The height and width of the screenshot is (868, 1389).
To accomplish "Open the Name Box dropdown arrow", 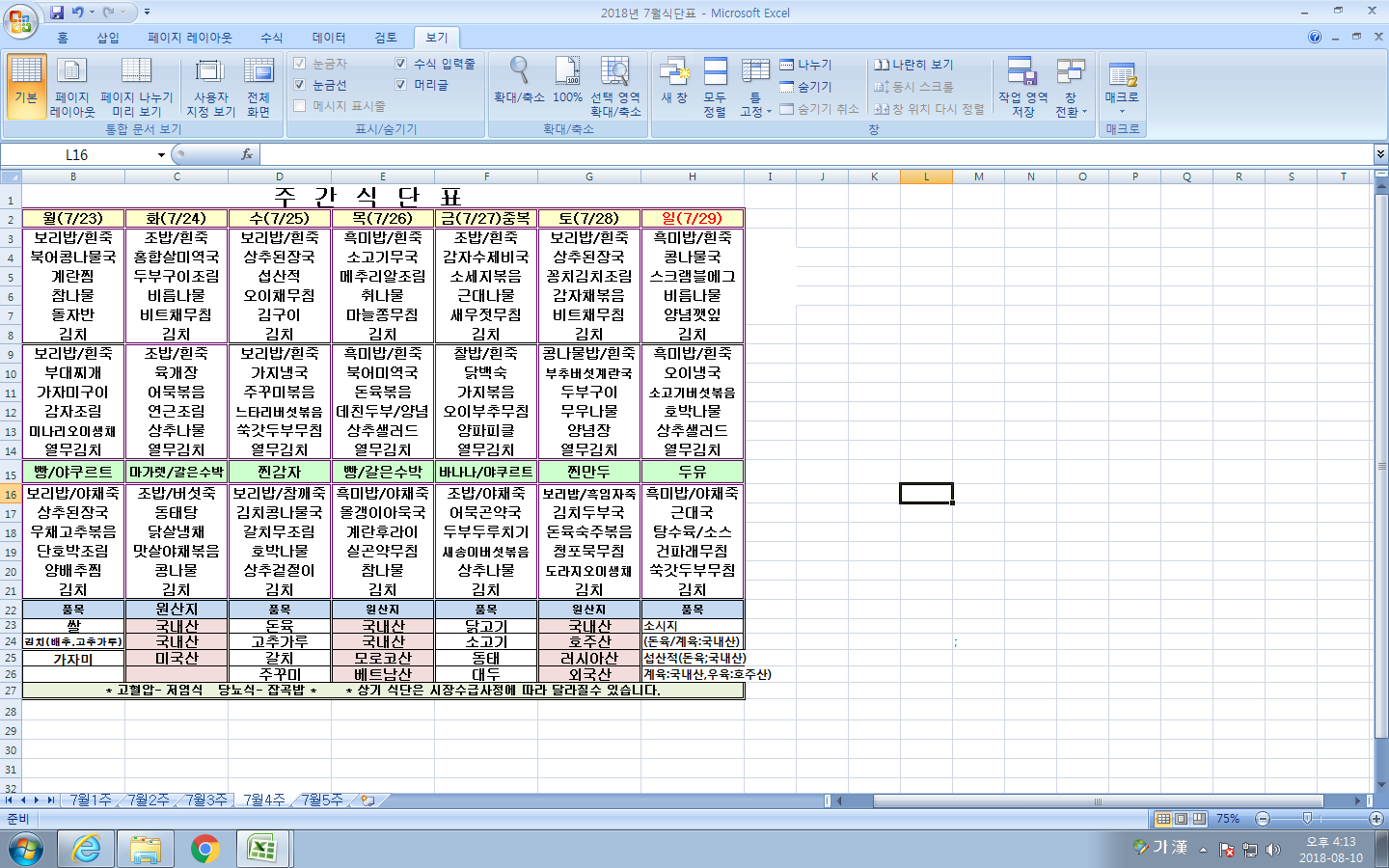I will tap(161, 155).
